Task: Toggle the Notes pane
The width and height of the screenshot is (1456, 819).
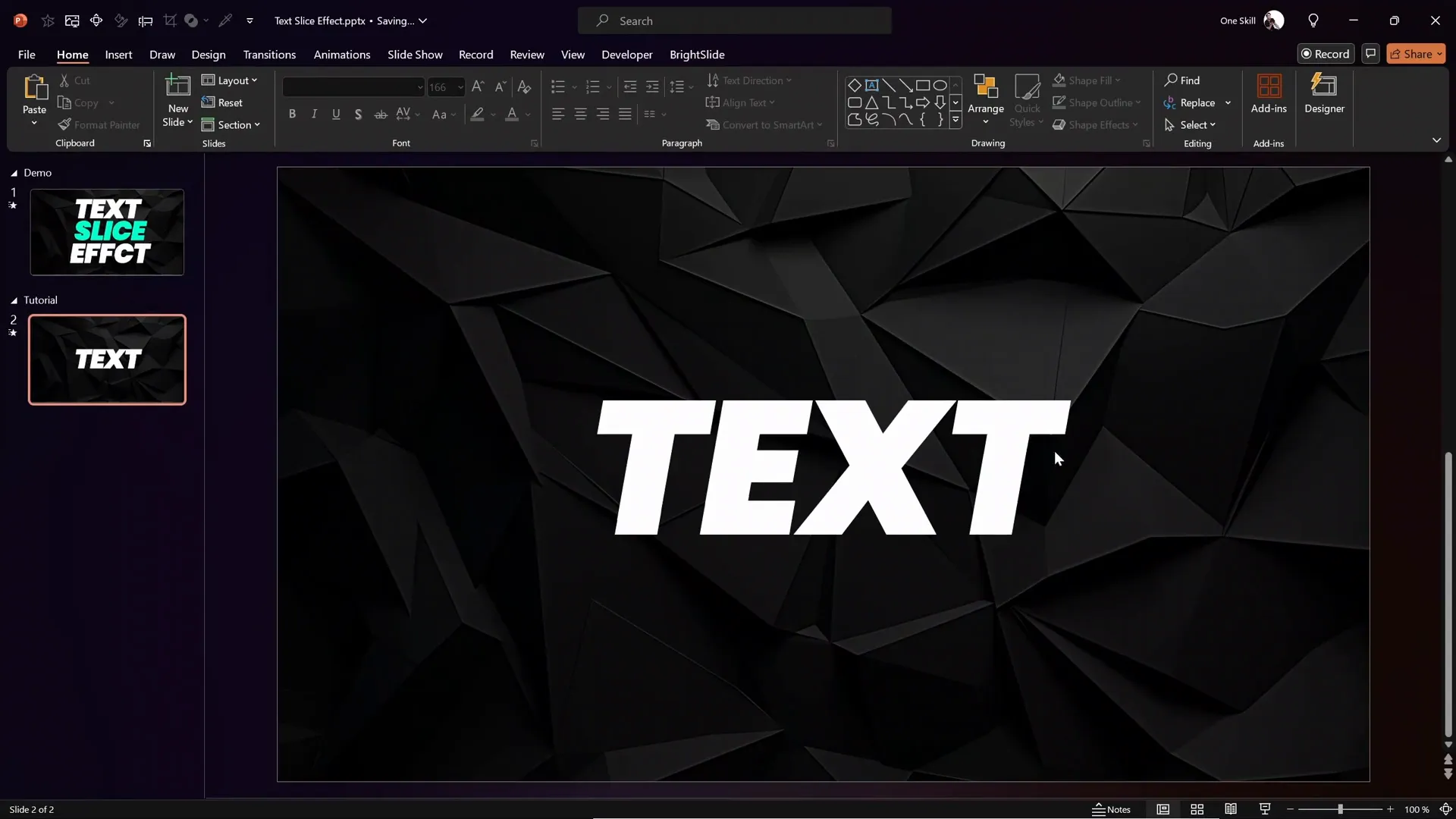Action: (1111, 809)
